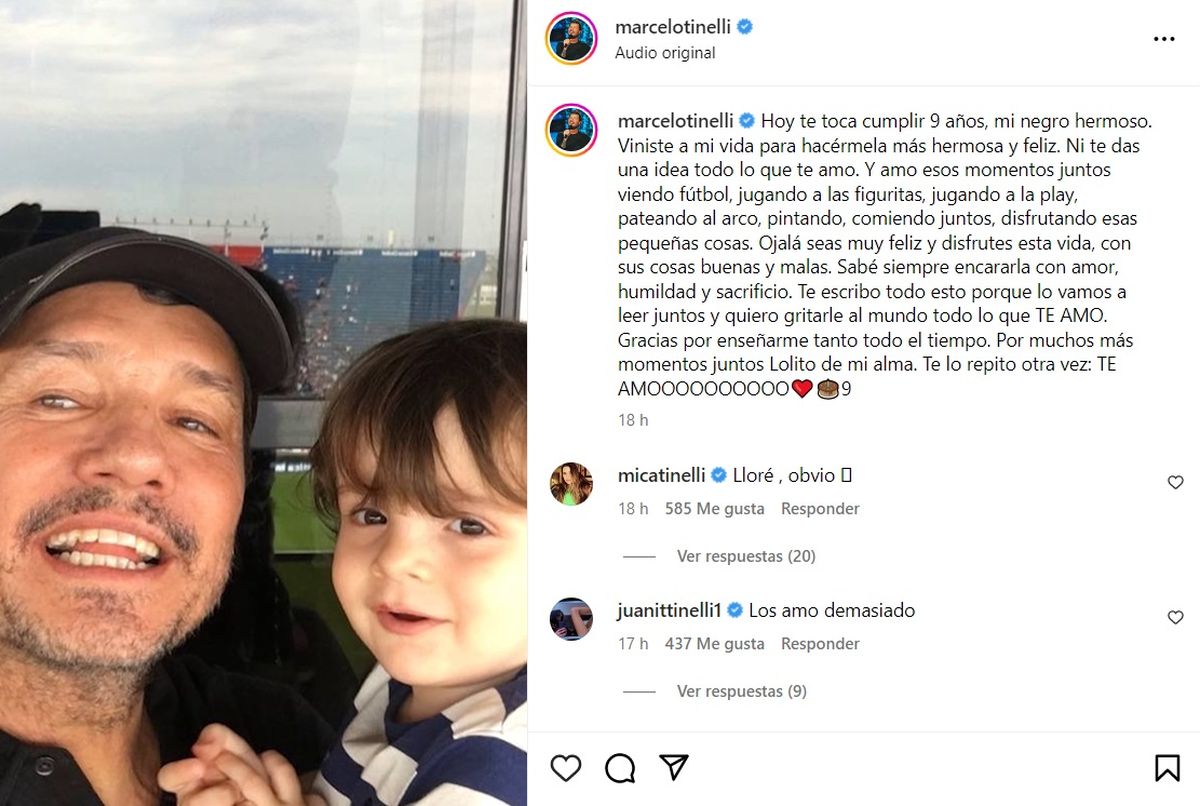View the 585 Me gusta likes list
1200x806 pixels.
(x=714, y=509)
